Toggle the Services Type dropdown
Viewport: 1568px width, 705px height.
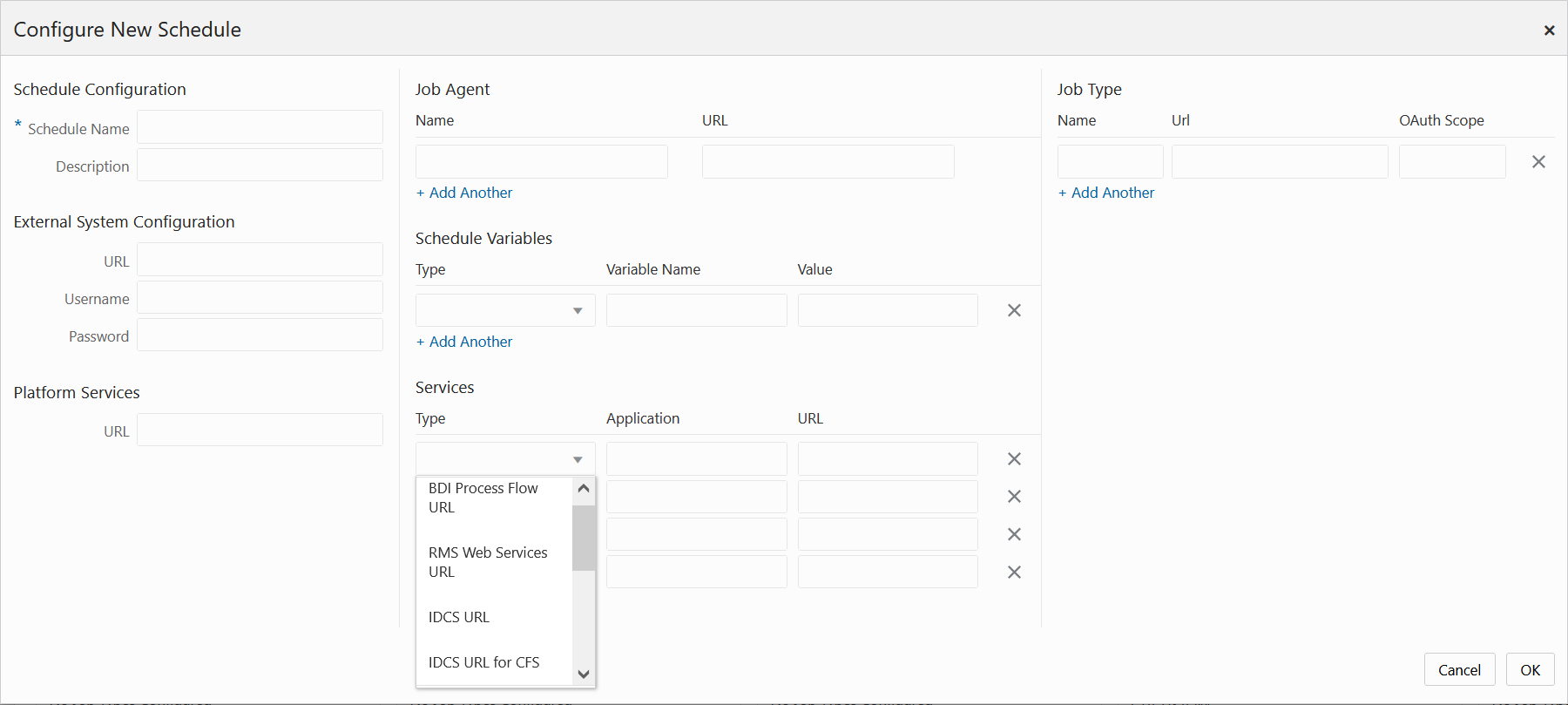pos(505,459)
